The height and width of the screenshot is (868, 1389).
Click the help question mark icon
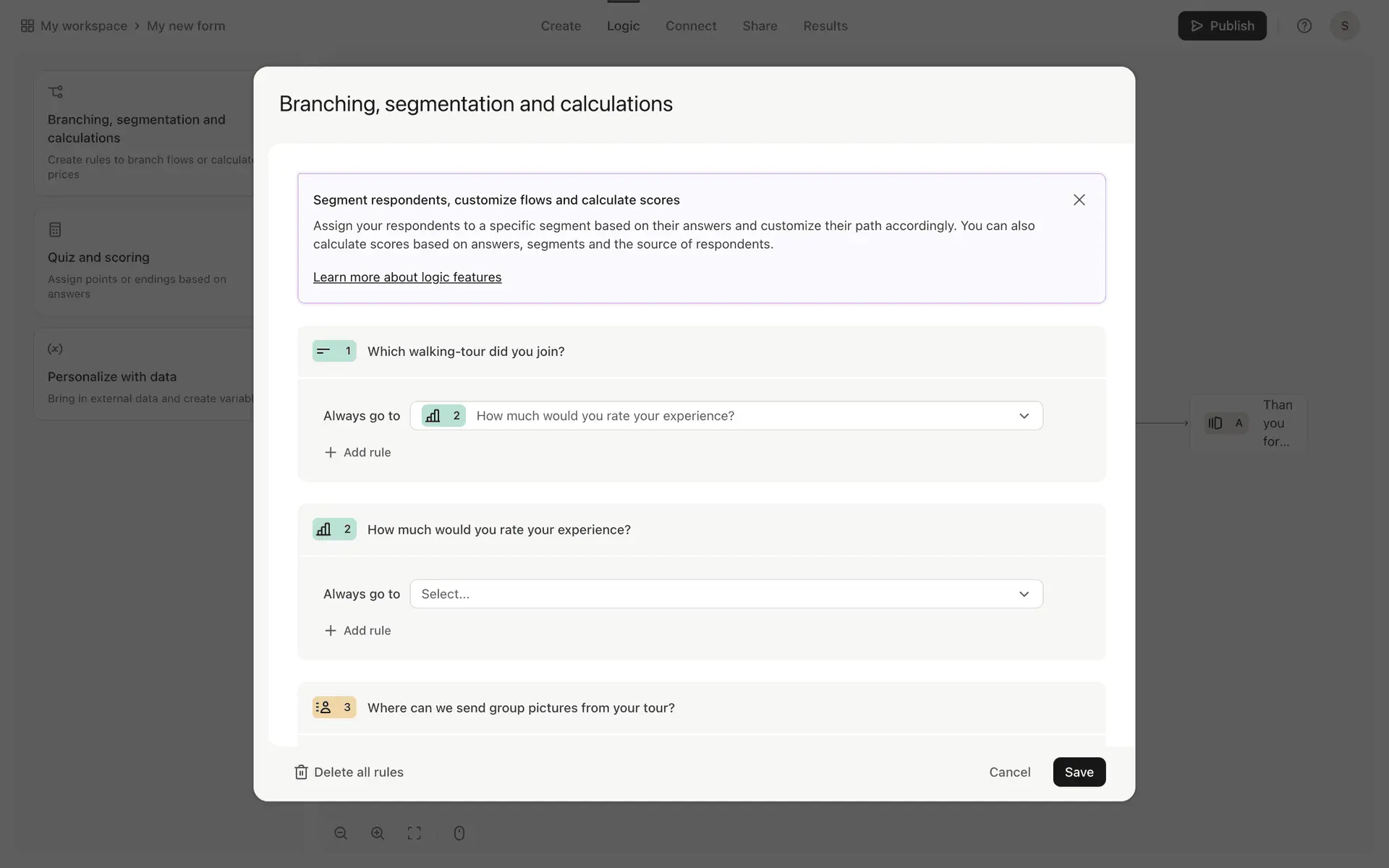(1304, 26)
